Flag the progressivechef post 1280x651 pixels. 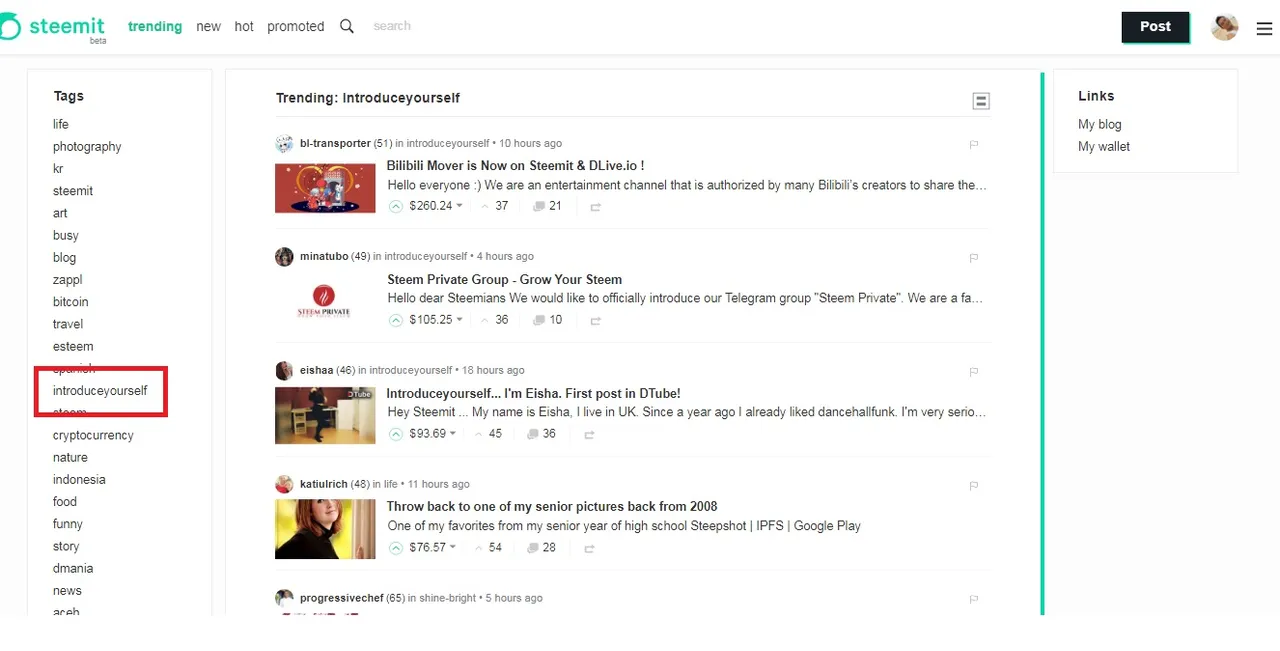point(973,599)
